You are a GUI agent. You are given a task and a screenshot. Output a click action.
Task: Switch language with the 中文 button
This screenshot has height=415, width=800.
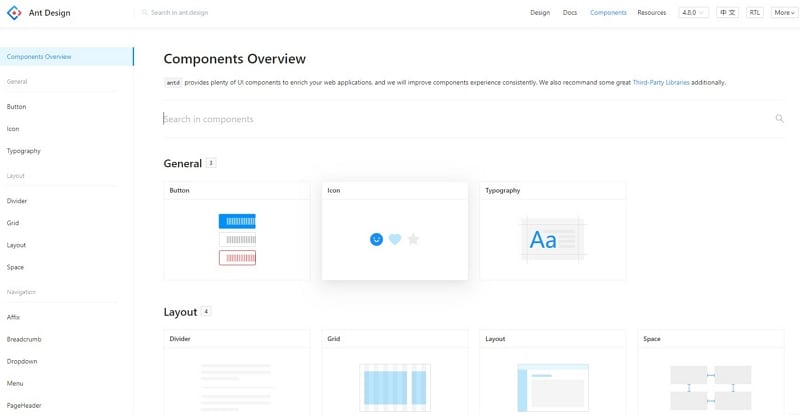728,12
